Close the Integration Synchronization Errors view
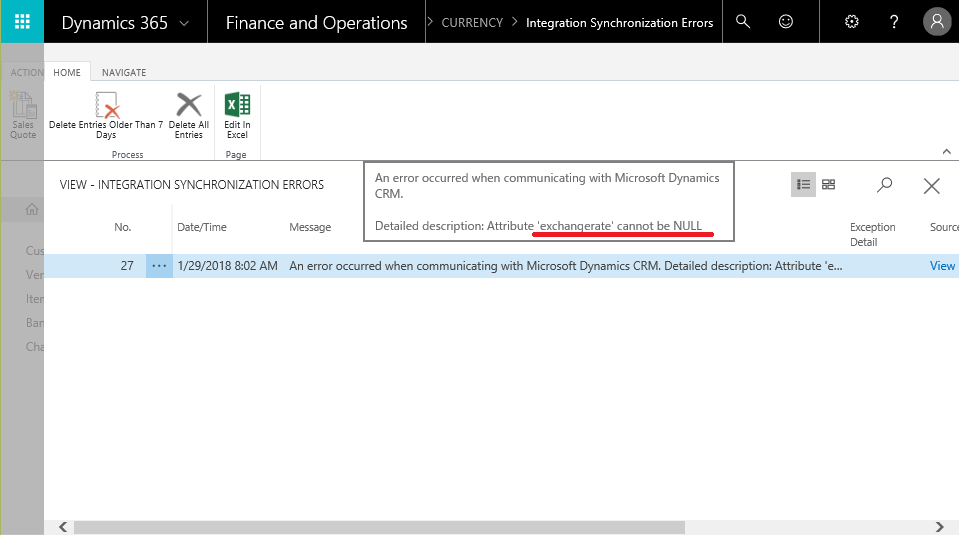 click(931, 186)
